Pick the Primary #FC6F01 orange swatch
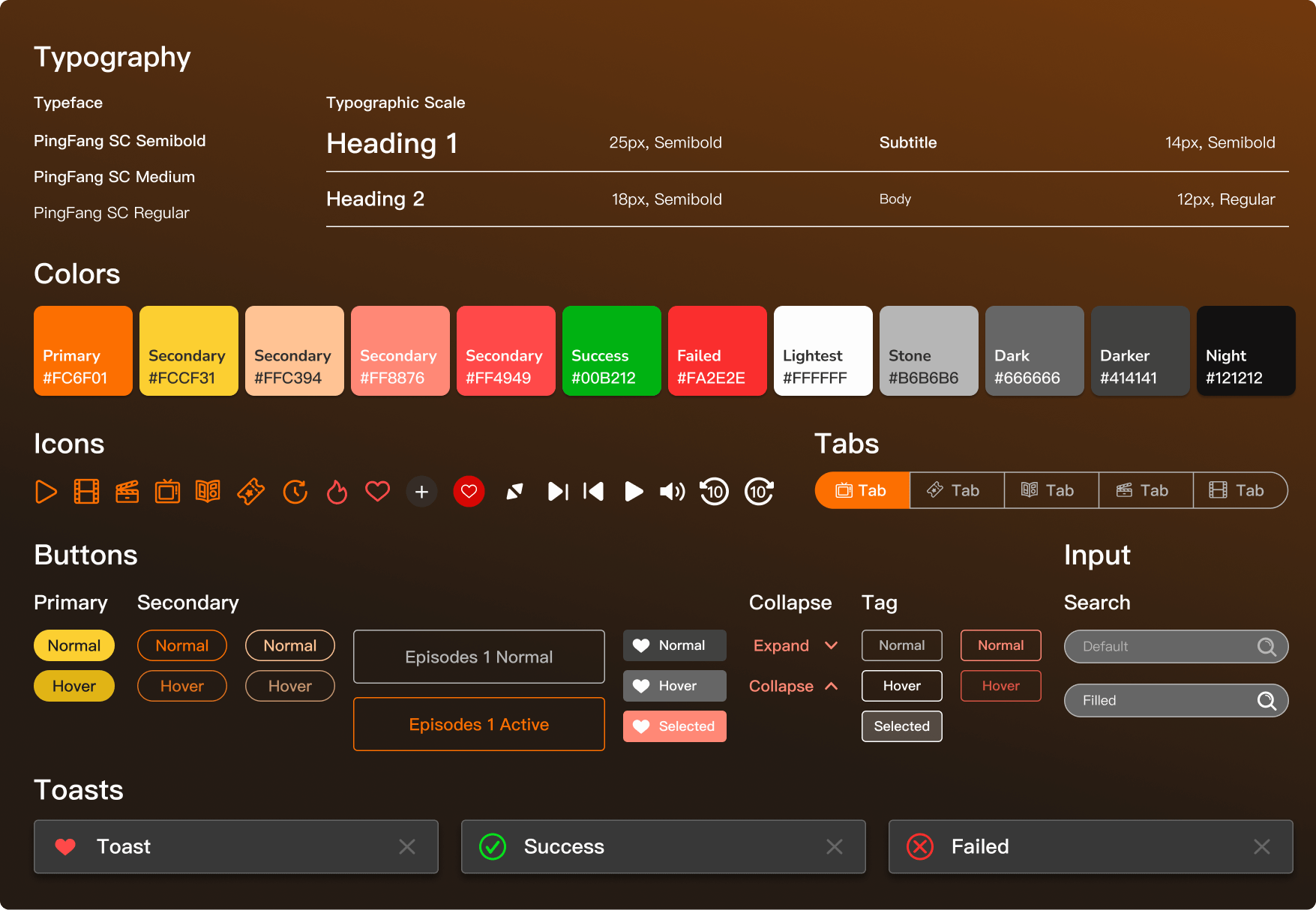The image size is (1316, 910). 83,351
